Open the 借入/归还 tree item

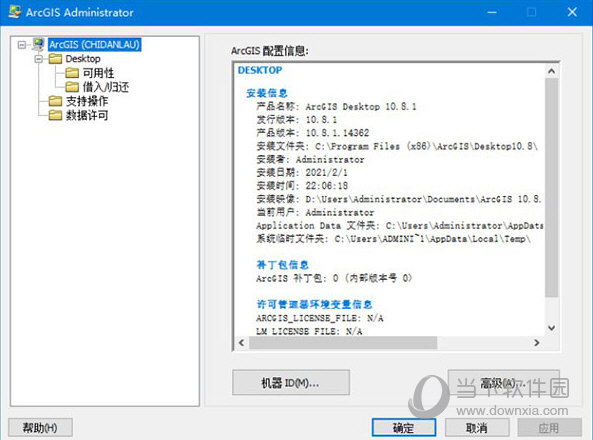pyautogui.click(x=106, y=87)
